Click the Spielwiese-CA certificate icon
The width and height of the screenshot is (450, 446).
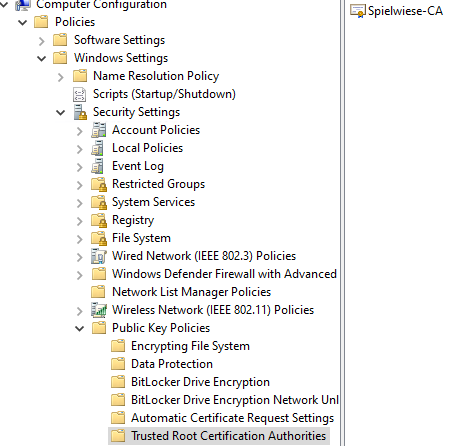[358, 11]
